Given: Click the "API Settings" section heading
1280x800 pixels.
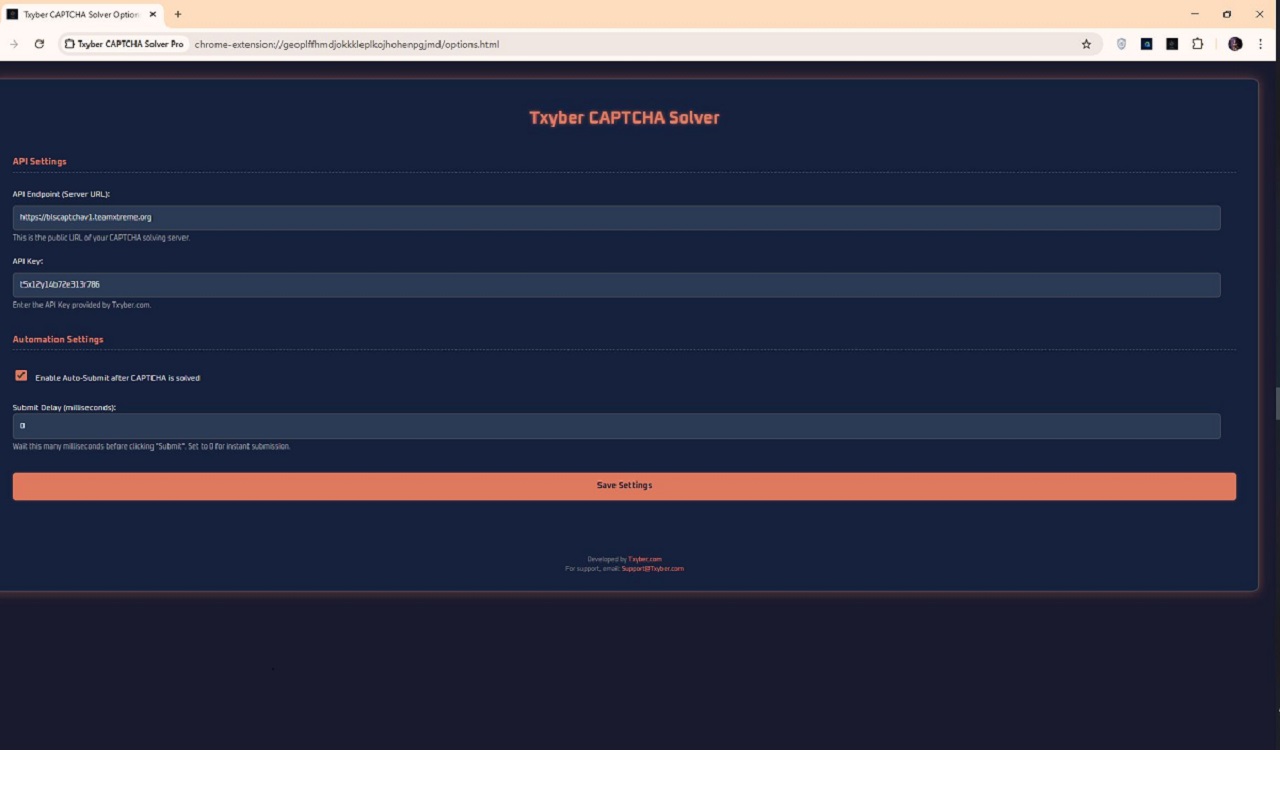Looking at the screenshot, I should (40, 161).
